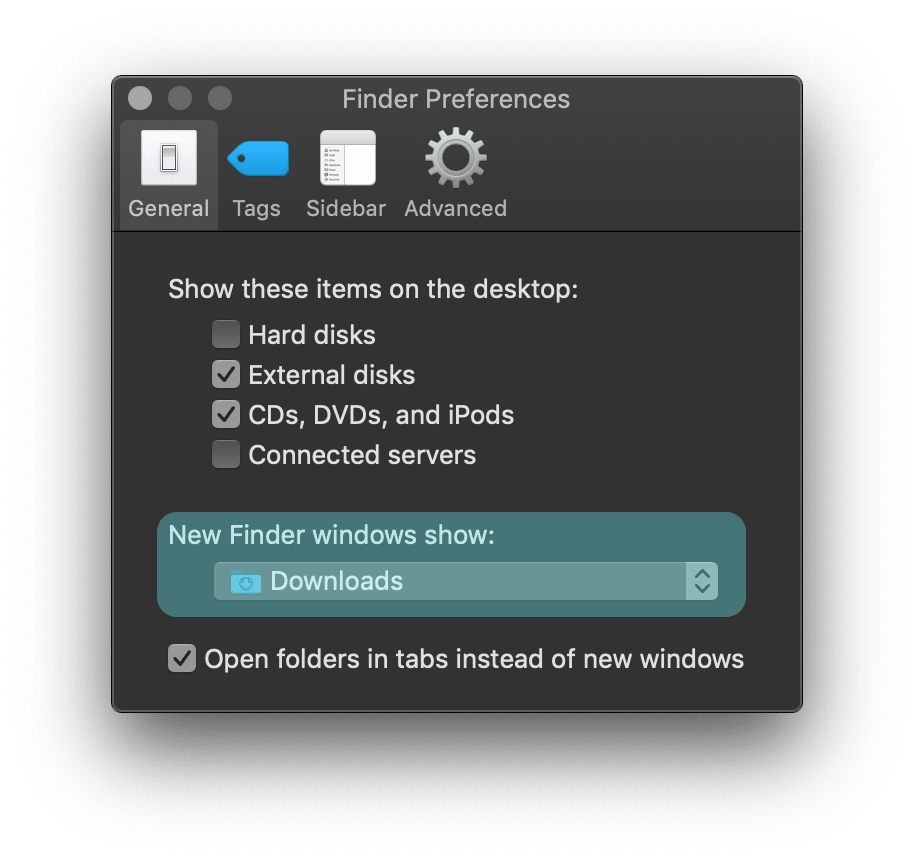Screen dimensions: 914x860
Task: Switch to the Tags tab label
Action: click(x=257, y=209)
